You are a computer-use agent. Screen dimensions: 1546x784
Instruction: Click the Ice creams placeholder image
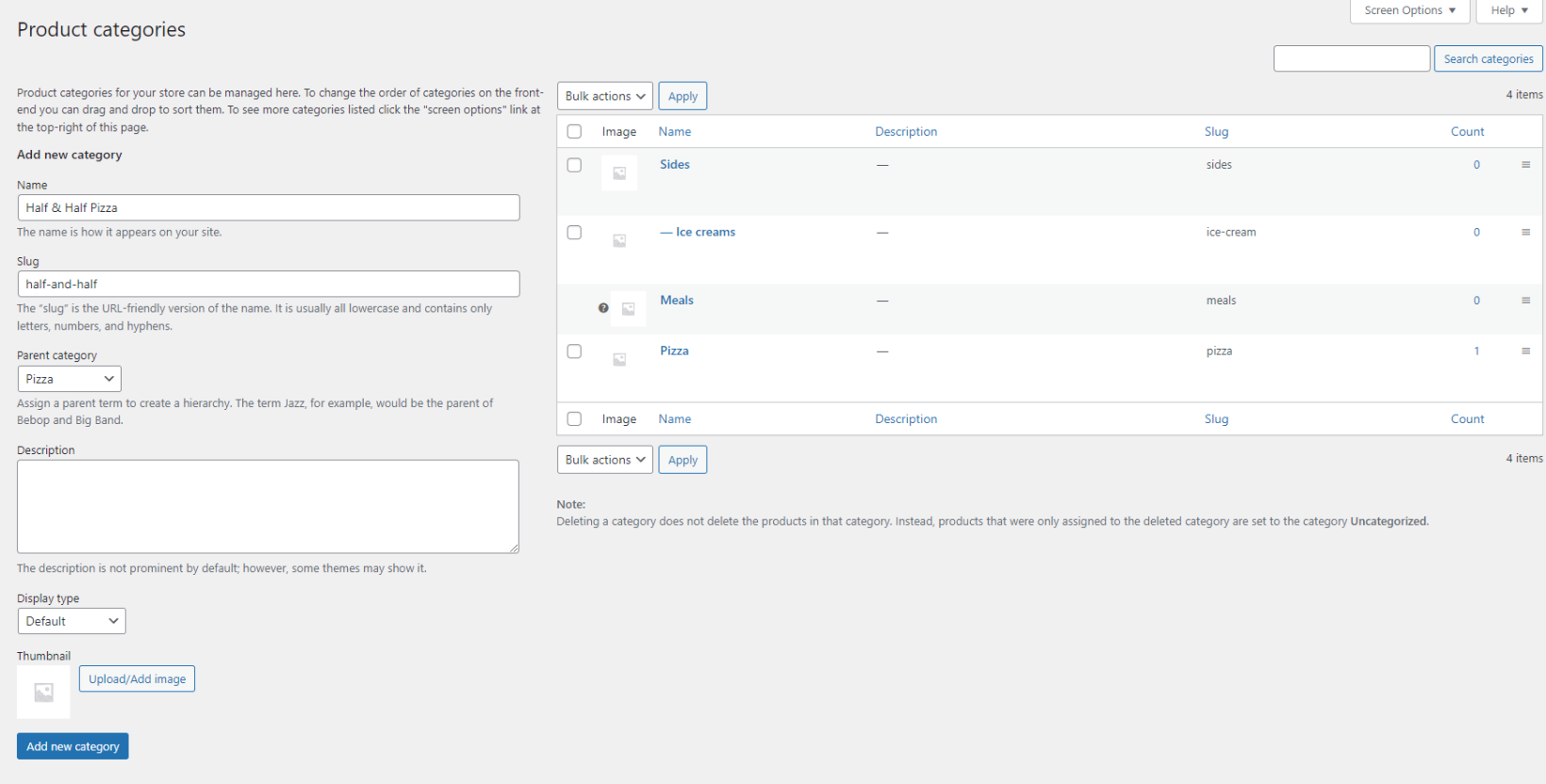coord(619,241)
